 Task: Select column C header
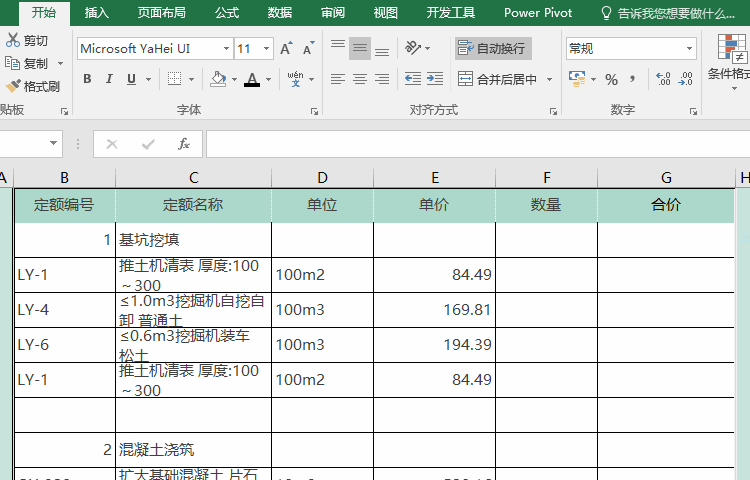pyautogui.click(x=193, y=178)
